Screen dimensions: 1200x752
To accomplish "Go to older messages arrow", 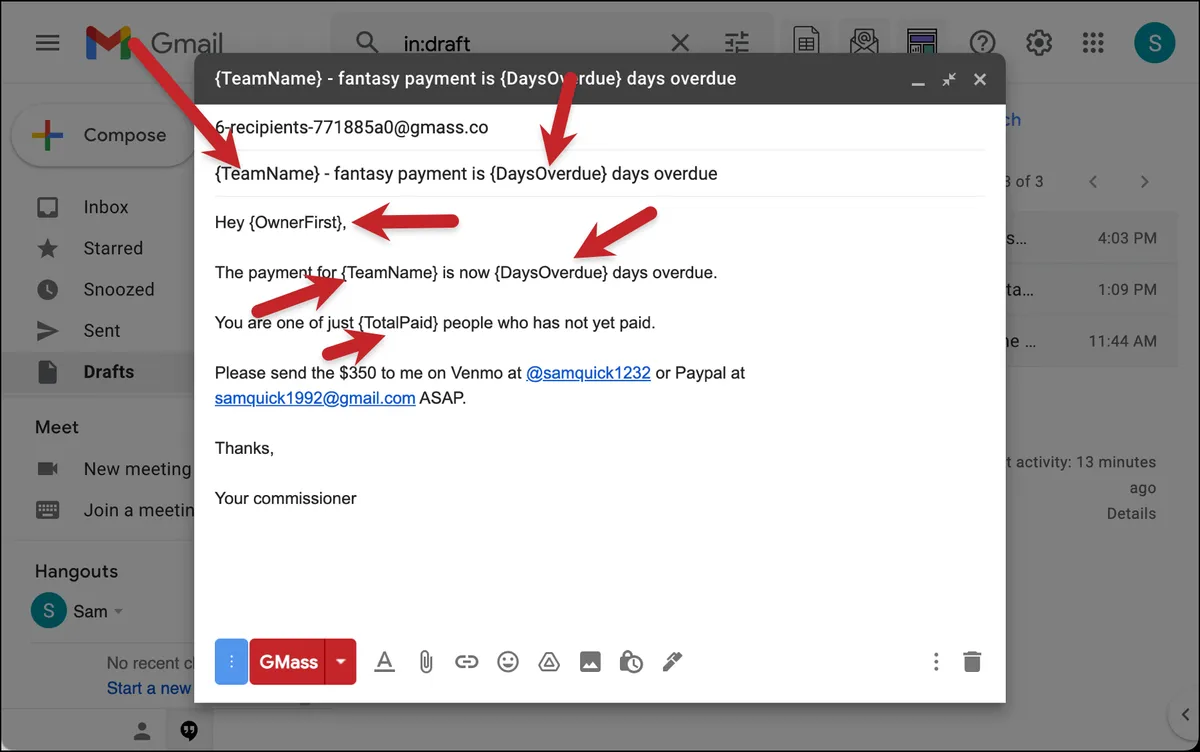I will [1145, 182].
